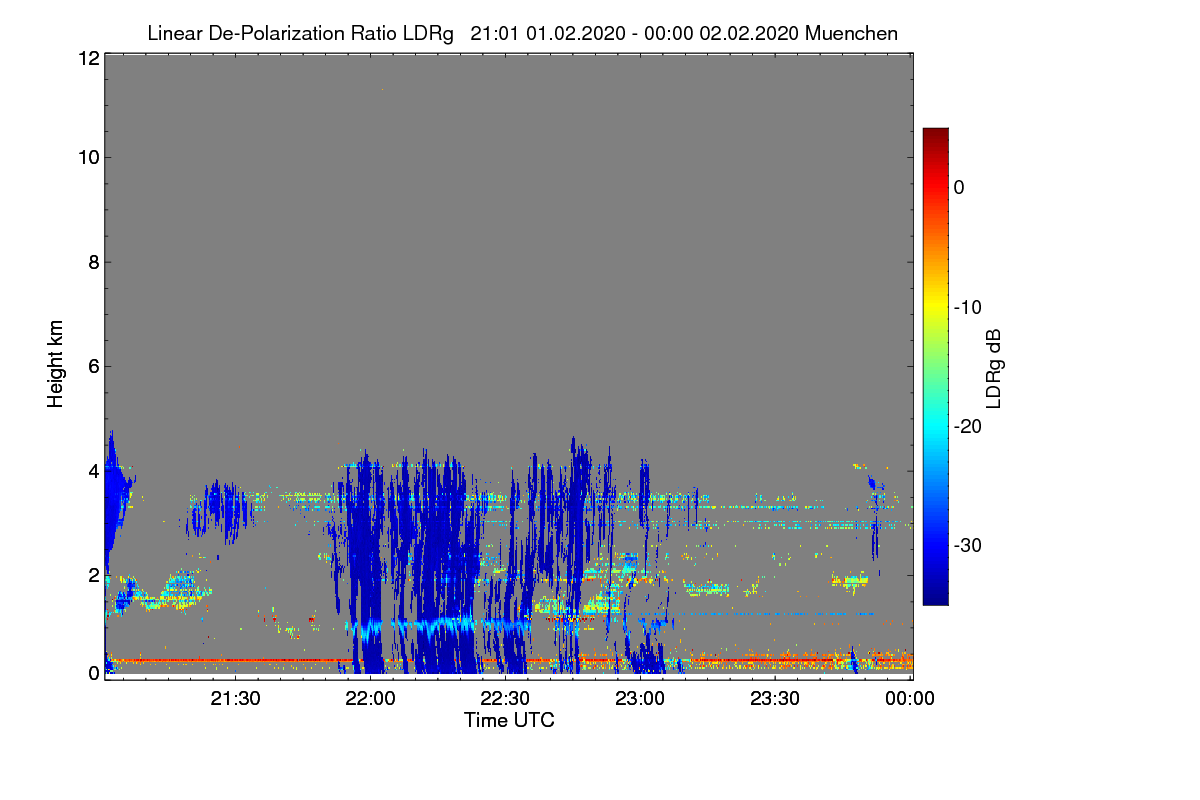
Task: Click the height tick label 12
Action: tap(88, 59)
